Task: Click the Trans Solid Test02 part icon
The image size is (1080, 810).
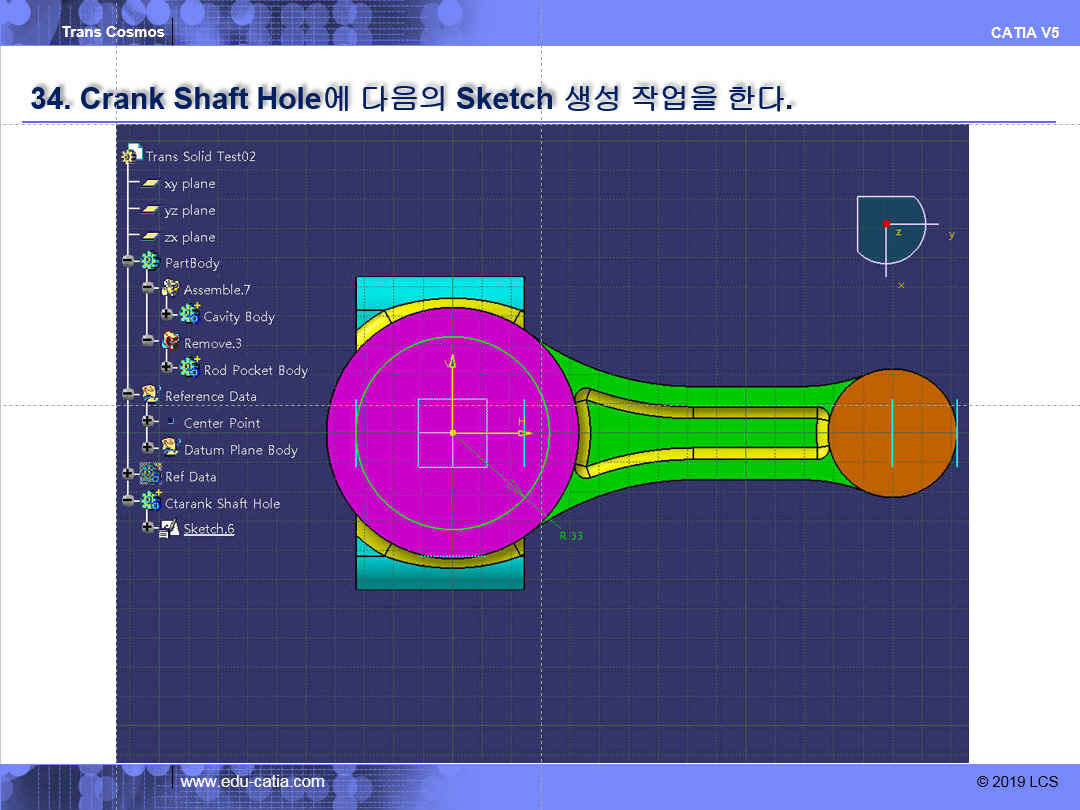Action: [132, 156]
